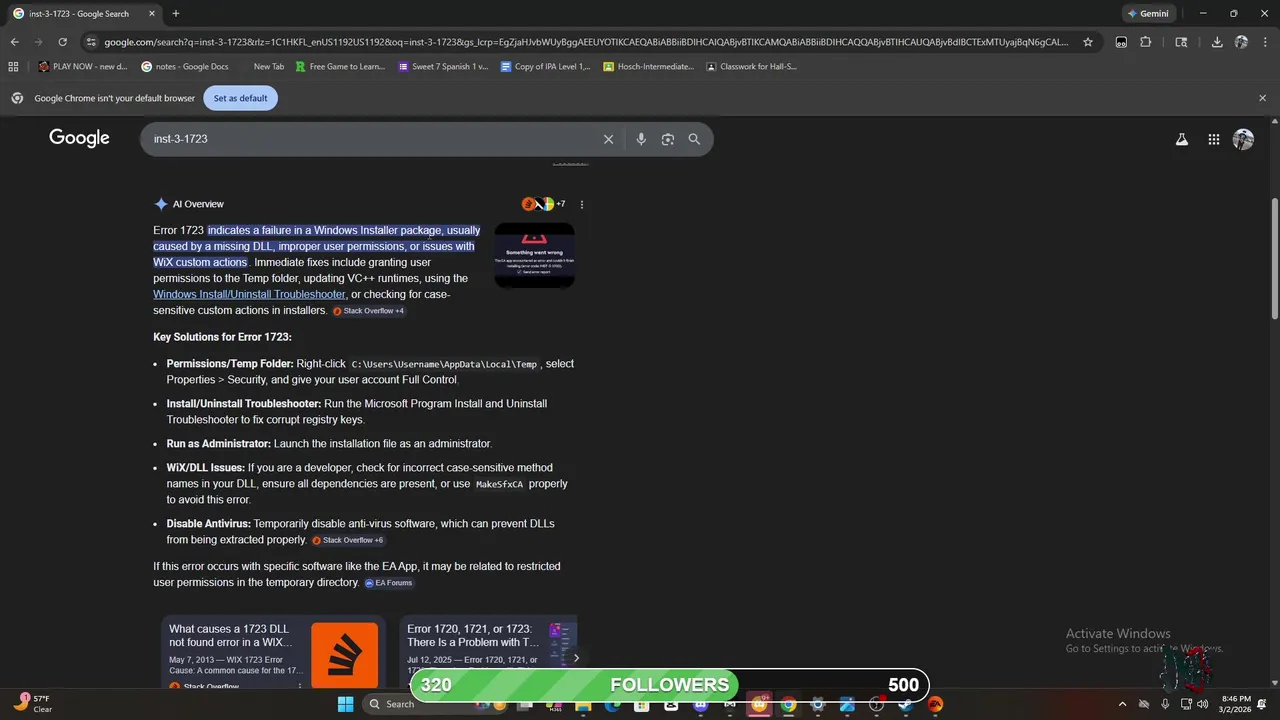The image size is (1280, 720).
Task: Open notes - Google Docs bookmark
Action: (185, 66)
